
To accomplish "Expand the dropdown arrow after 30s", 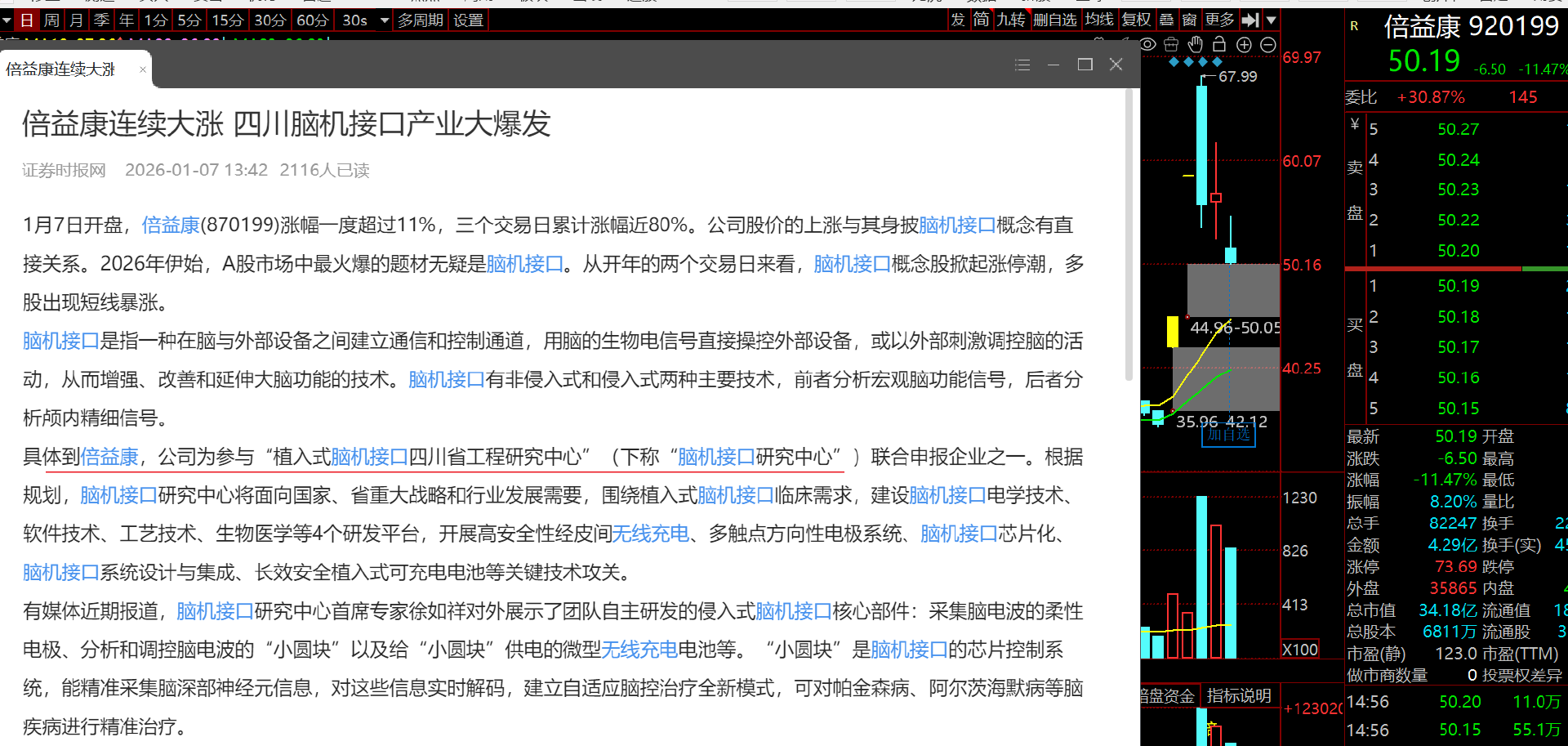I will tap(385, 20).
